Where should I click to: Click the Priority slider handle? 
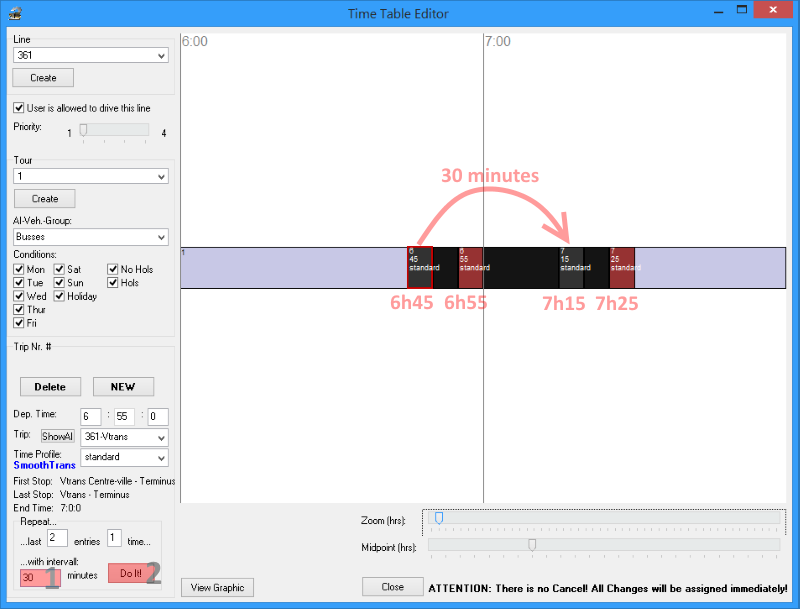coord(83,130)
